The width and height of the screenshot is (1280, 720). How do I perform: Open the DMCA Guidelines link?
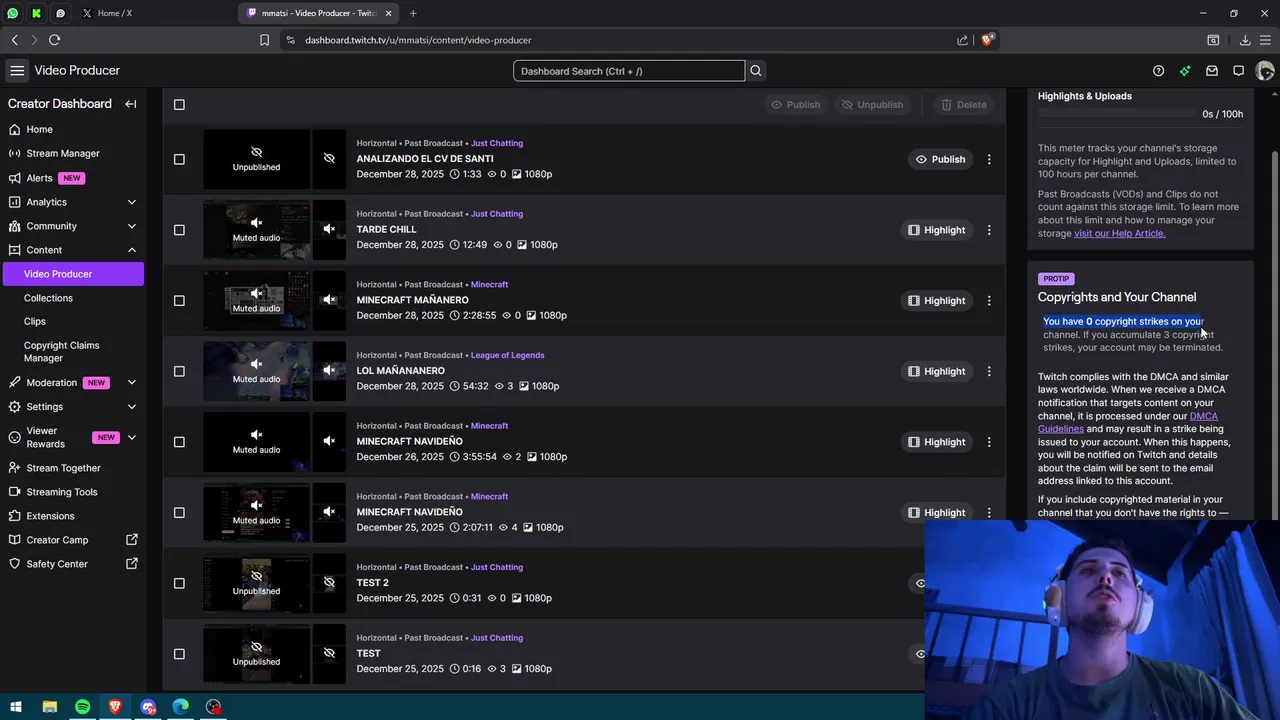(1128, 422)
